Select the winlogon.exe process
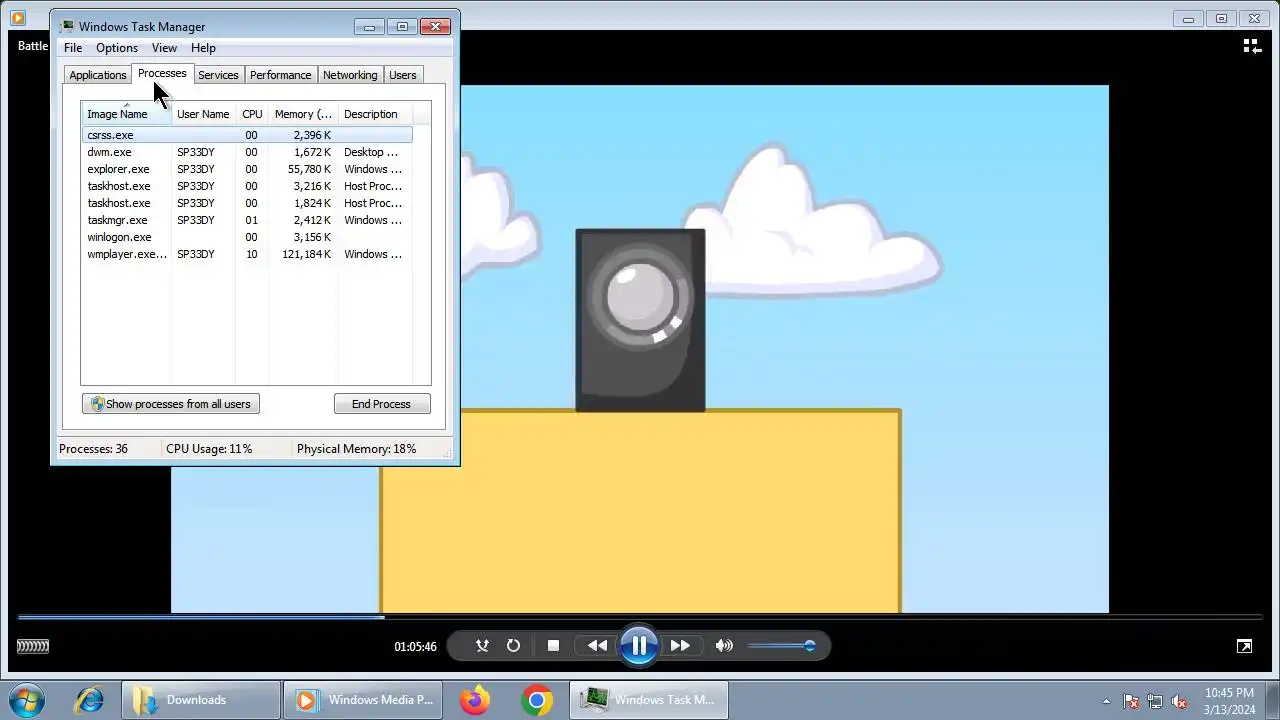This screenshot has width=1280, height=720. pos(247,237)
